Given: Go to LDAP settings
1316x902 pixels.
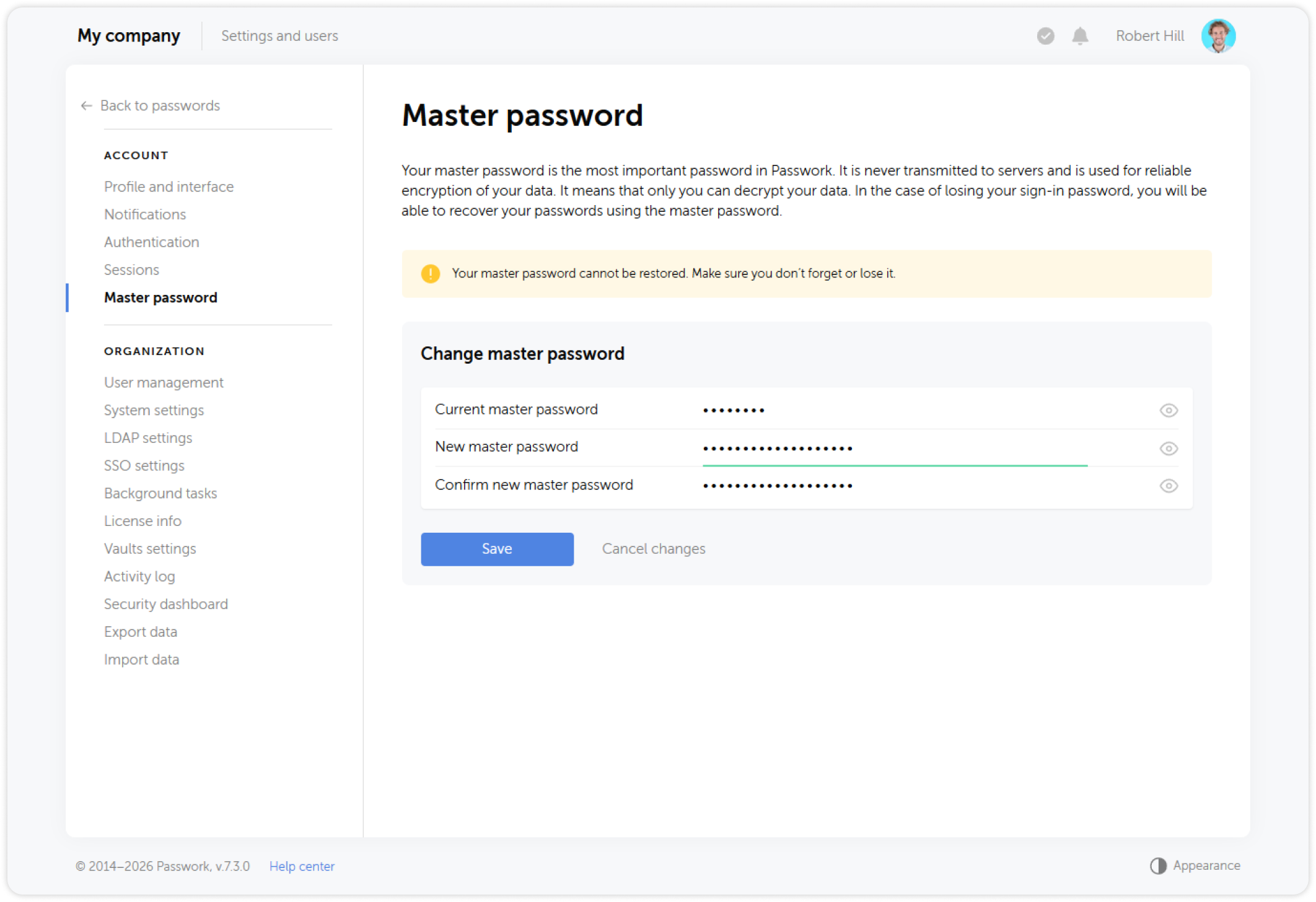Looking at the screenshot, I should pyautogui.click(x=148, y=438).
